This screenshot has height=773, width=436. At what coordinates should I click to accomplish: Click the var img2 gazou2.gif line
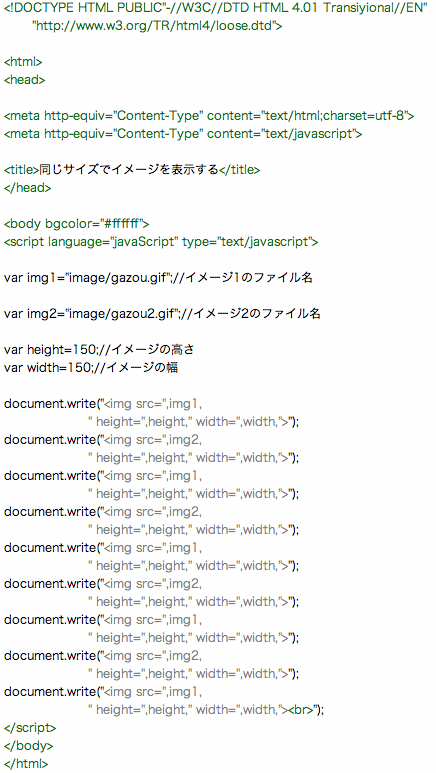(162, 314)
